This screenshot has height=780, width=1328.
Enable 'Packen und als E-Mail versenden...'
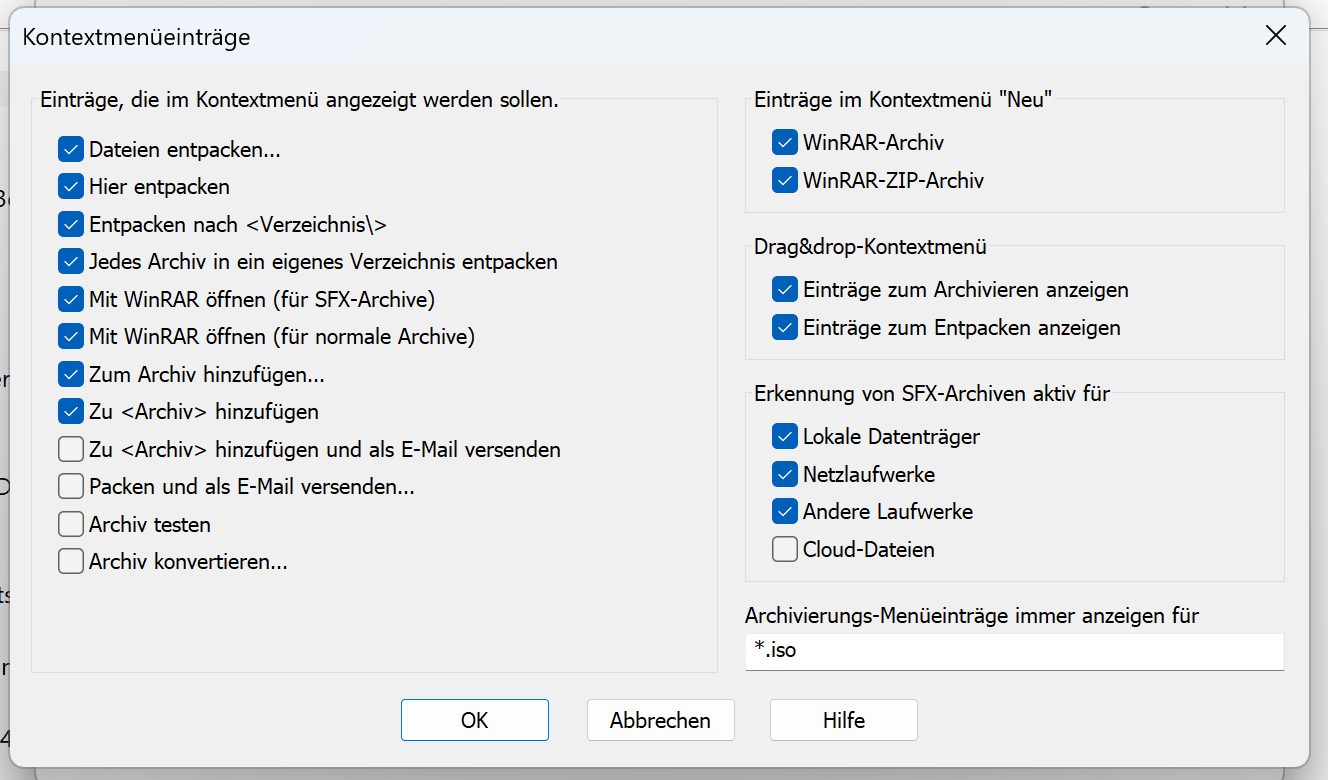click(71, 487)
